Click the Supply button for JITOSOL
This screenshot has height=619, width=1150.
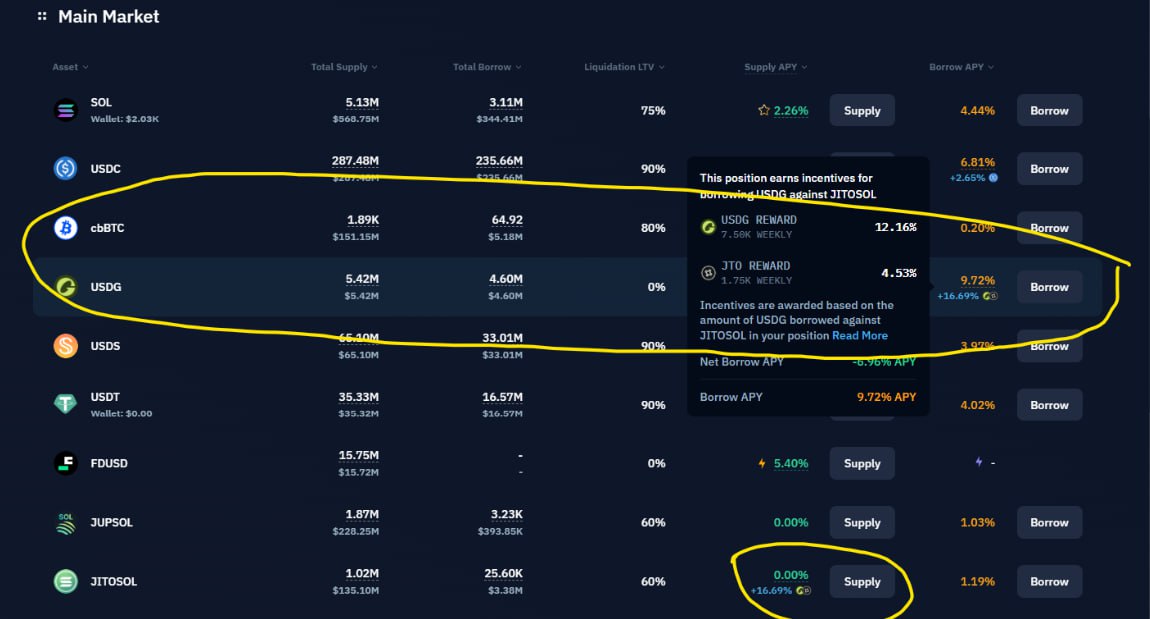[862, 582]
